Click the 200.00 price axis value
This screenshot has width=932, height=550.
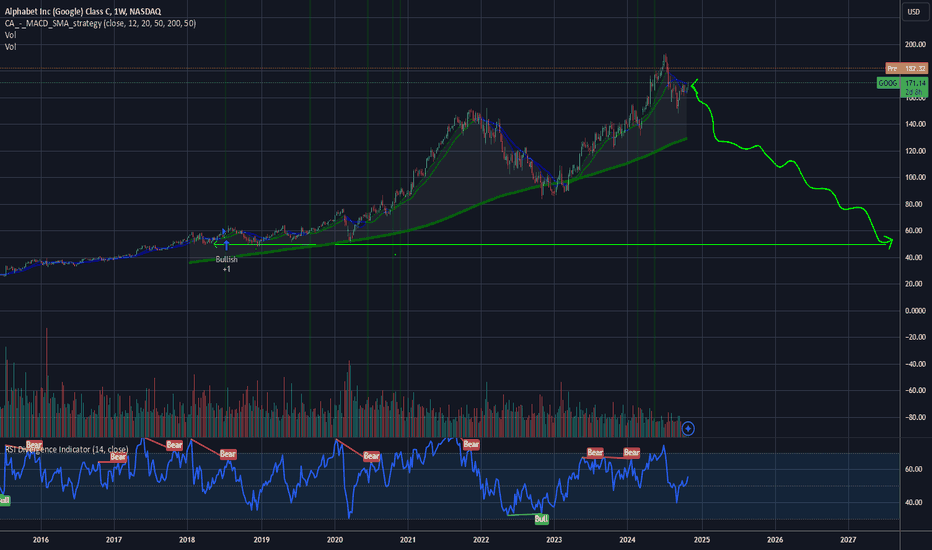[x=915, y=45]
